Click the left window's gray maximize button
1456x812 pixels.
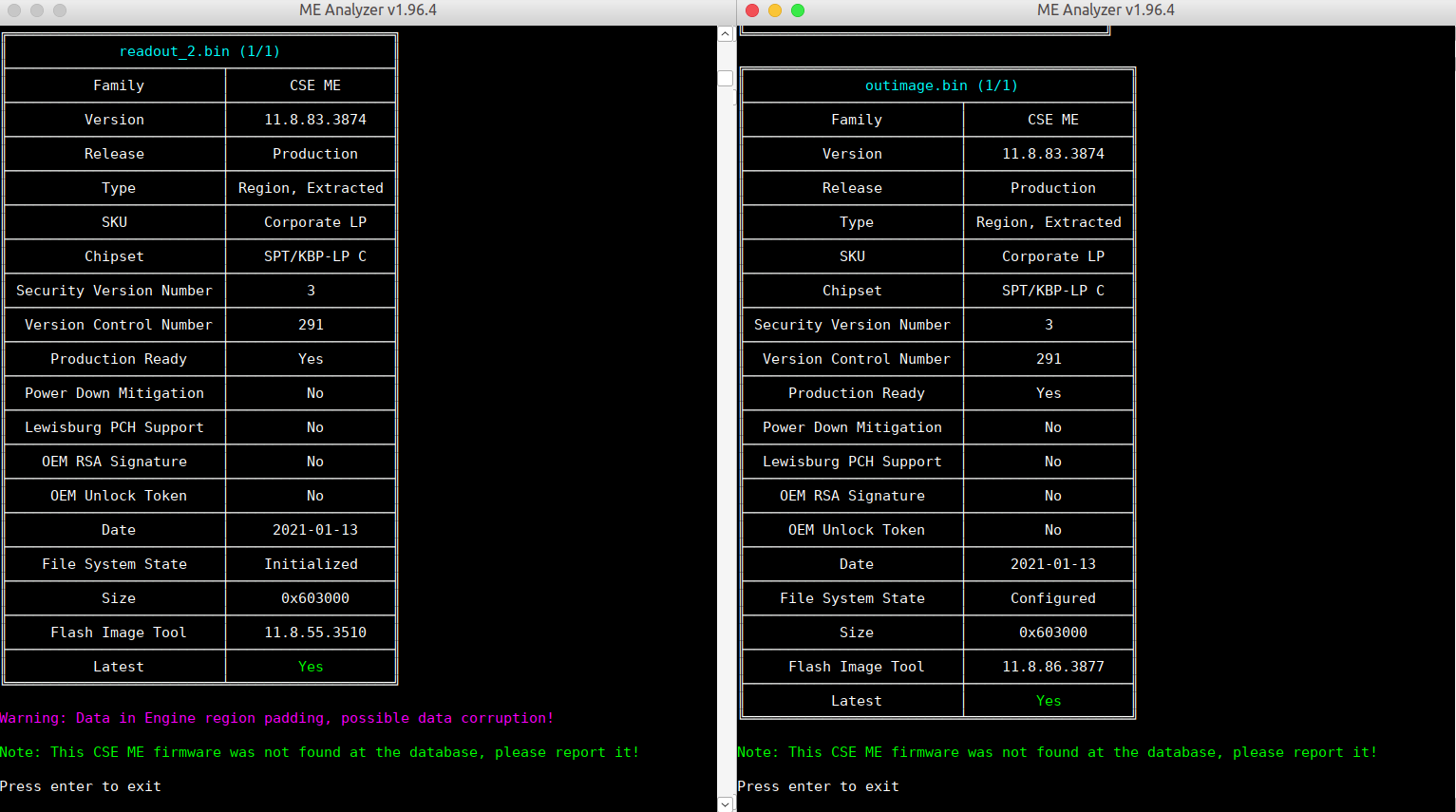(x=60, y=10)
